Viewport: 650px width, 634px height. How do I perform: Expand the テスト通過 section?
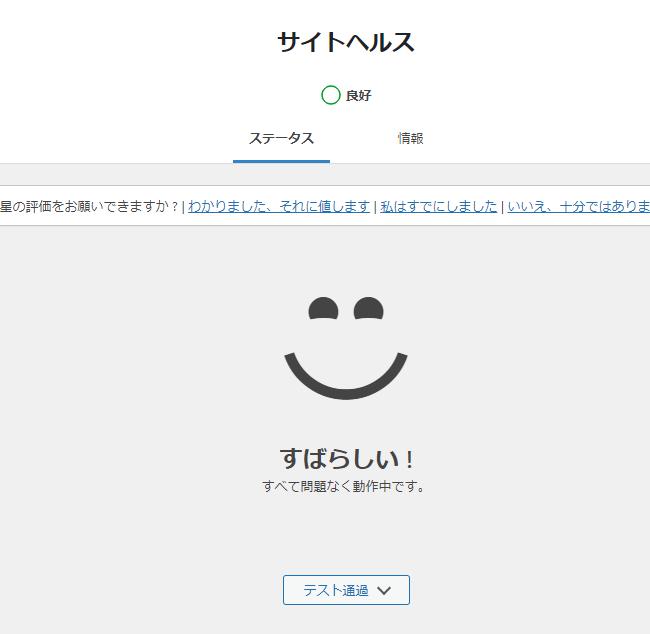coord(346,590)
